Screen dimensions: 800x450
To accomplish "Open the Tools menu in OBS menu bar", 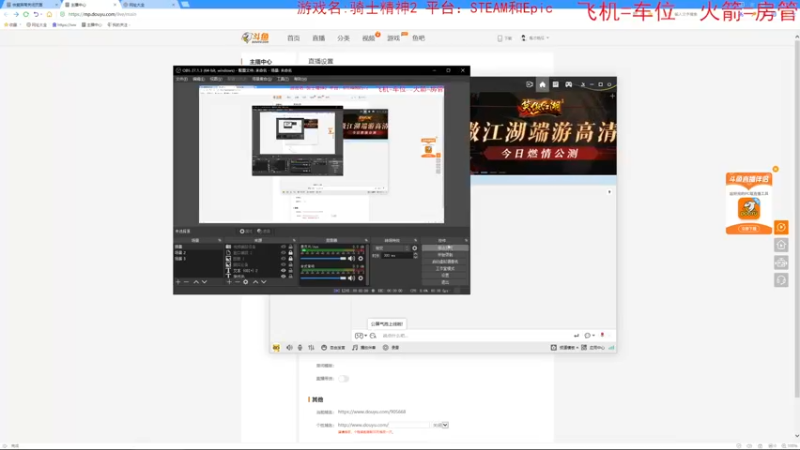I will click(283, 79).
